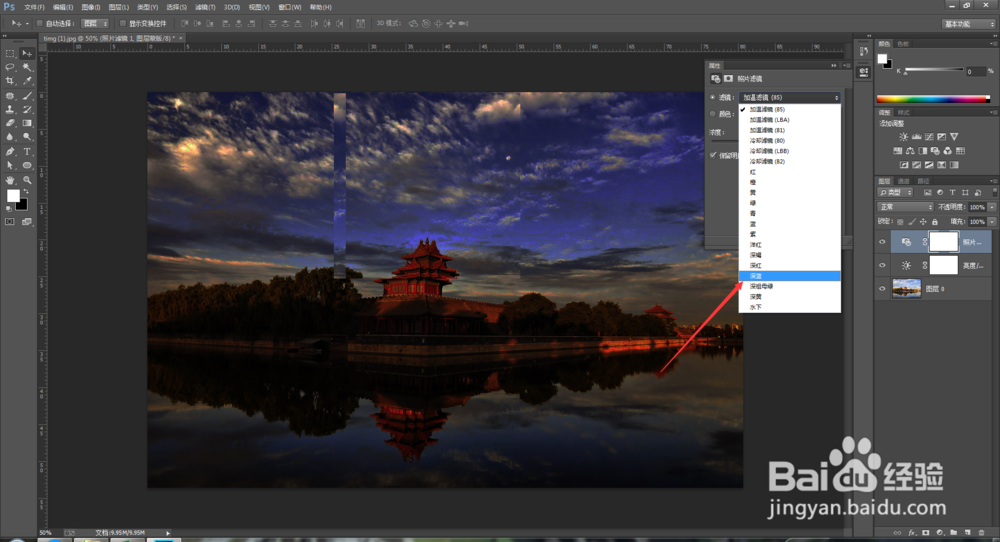Select the Ellipse shape tool

click(27, 165)
